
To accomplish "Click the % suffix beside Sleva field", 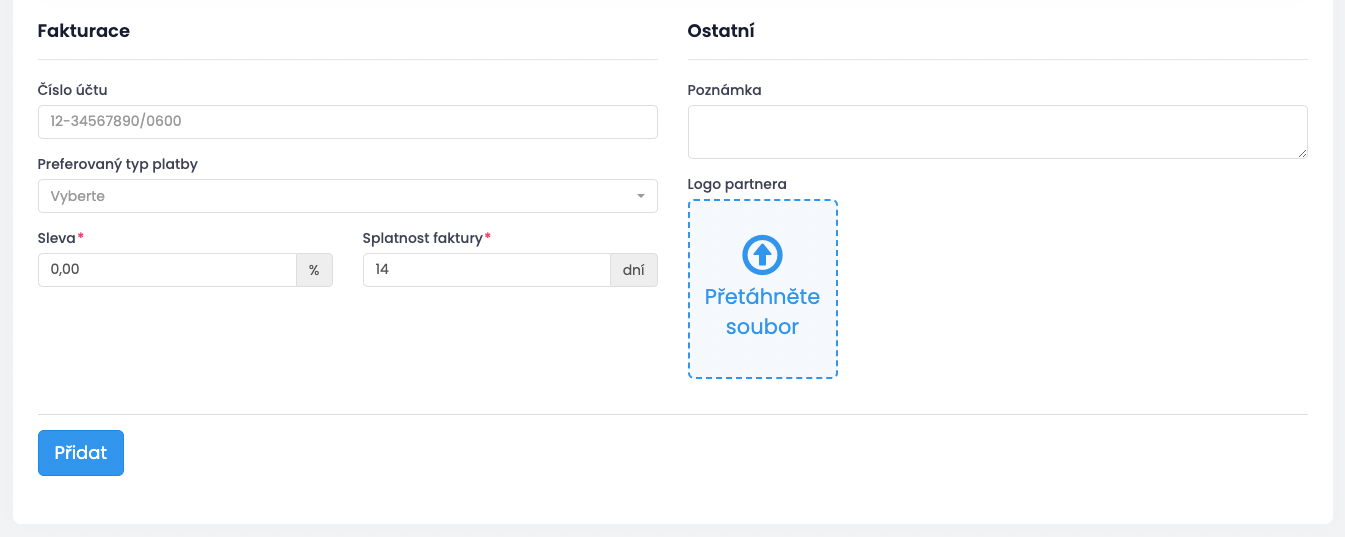I will pos(314,270).
